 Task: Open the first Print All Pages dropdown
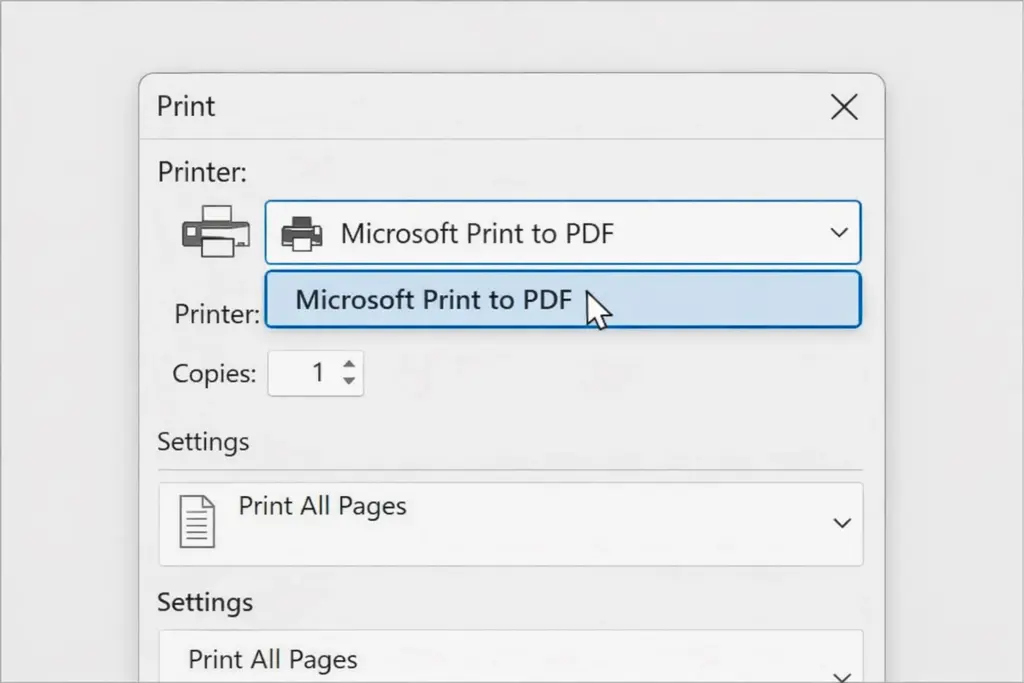[511, 524]
